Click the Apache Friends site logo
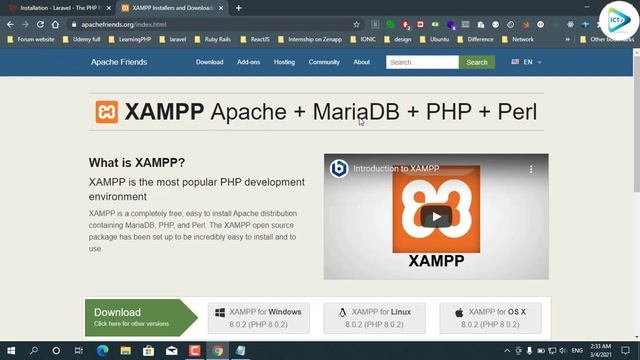The width and height of the screenshot is (640, 360). (x=119, y=62)
